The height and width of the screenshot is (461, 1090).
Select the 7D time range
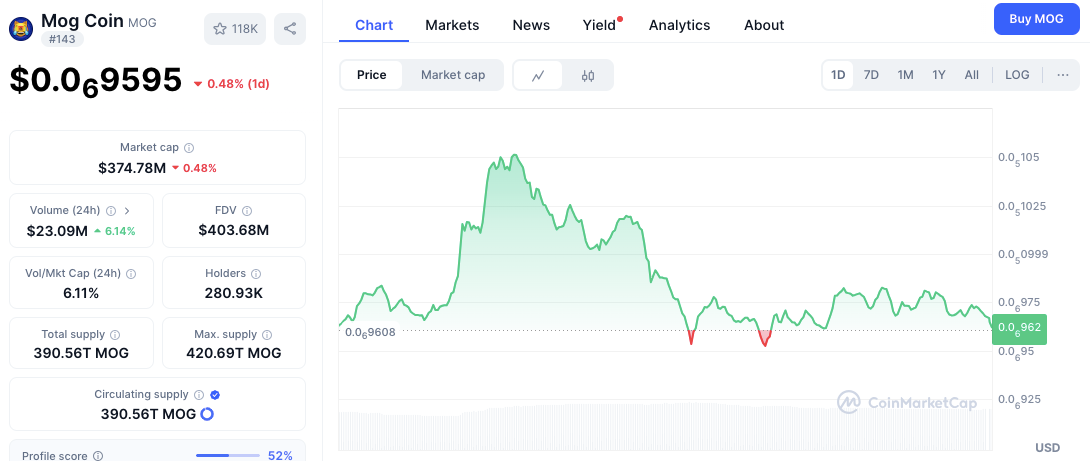[x=871, y=75]
